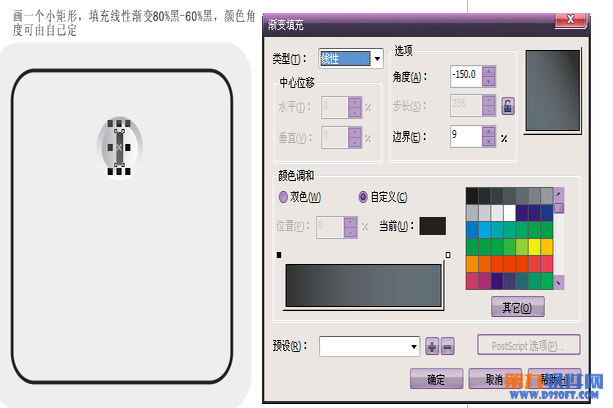The width and height of the screenshot is (613, 408).
Task: Click the vertical offset down arrow
Action: pyautogui.click(x=355, y=143)
